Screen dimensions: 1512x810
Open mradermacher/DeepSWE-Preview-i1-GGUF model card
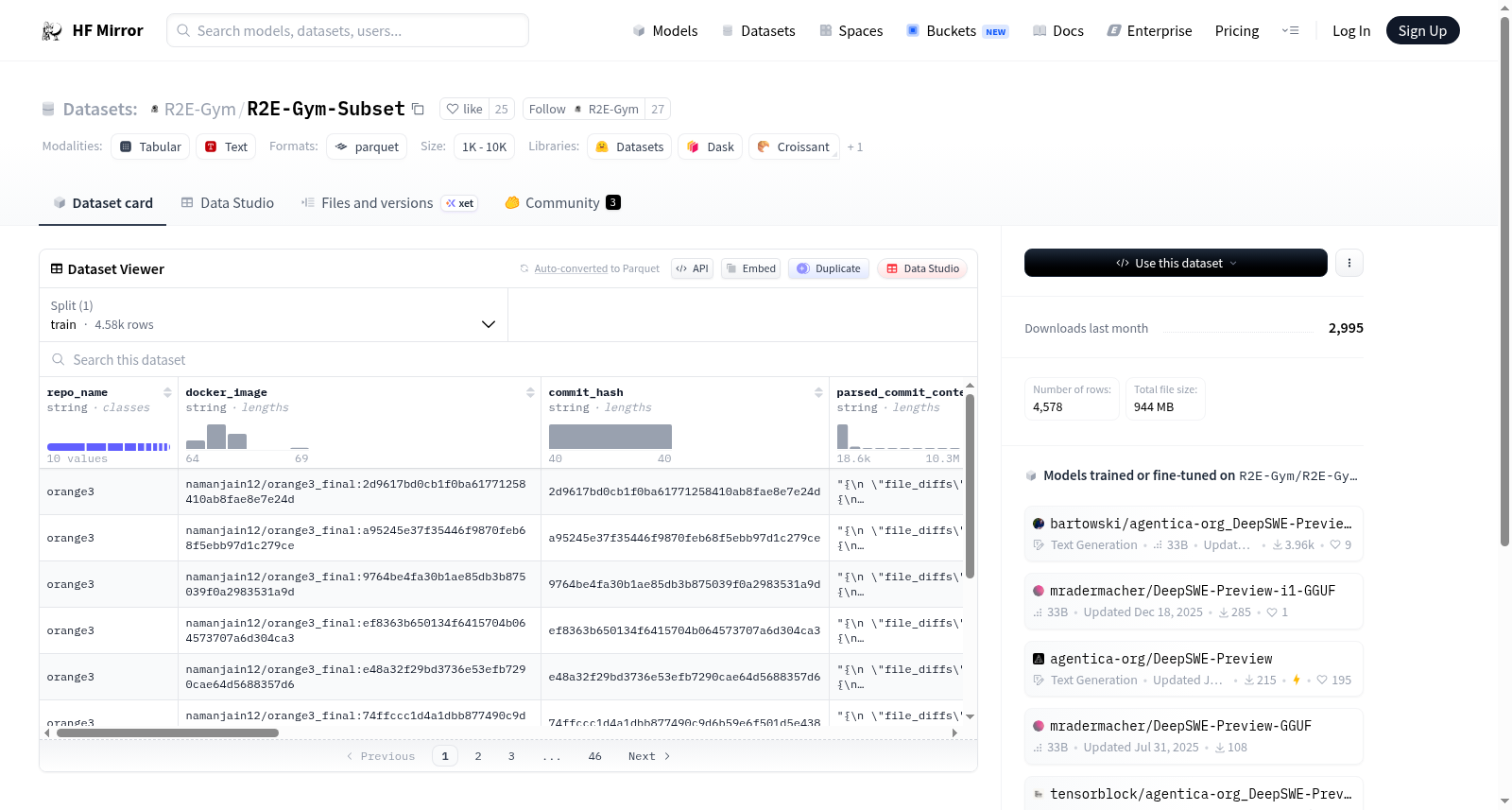(x=1194, y=601)
